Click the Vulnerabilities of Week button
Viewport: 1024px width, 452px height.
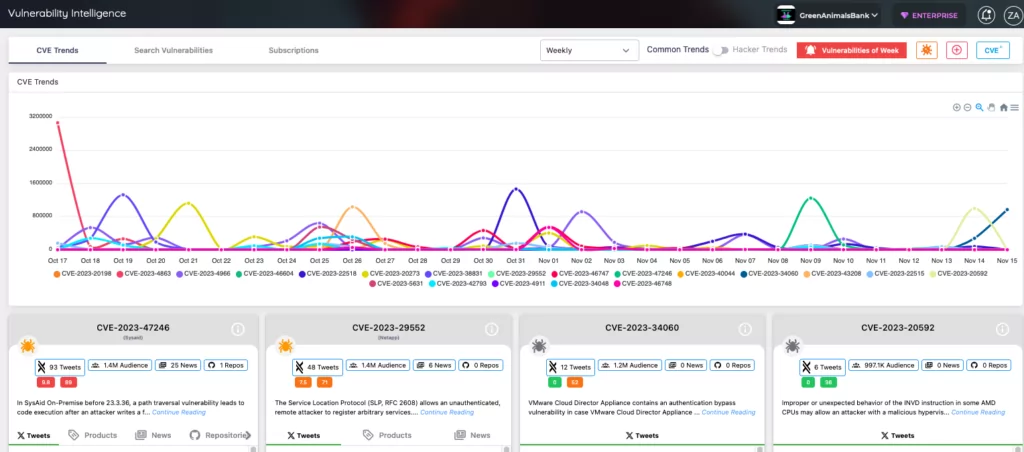tap(852, 50)
